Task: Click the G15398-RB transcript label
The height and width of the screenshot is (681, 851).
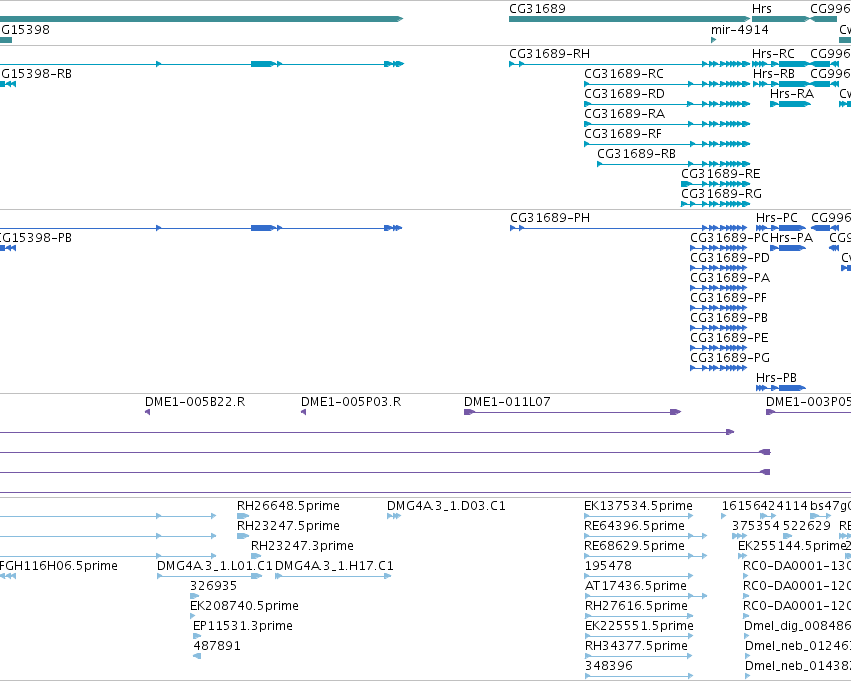Action: tap(36, 74)
